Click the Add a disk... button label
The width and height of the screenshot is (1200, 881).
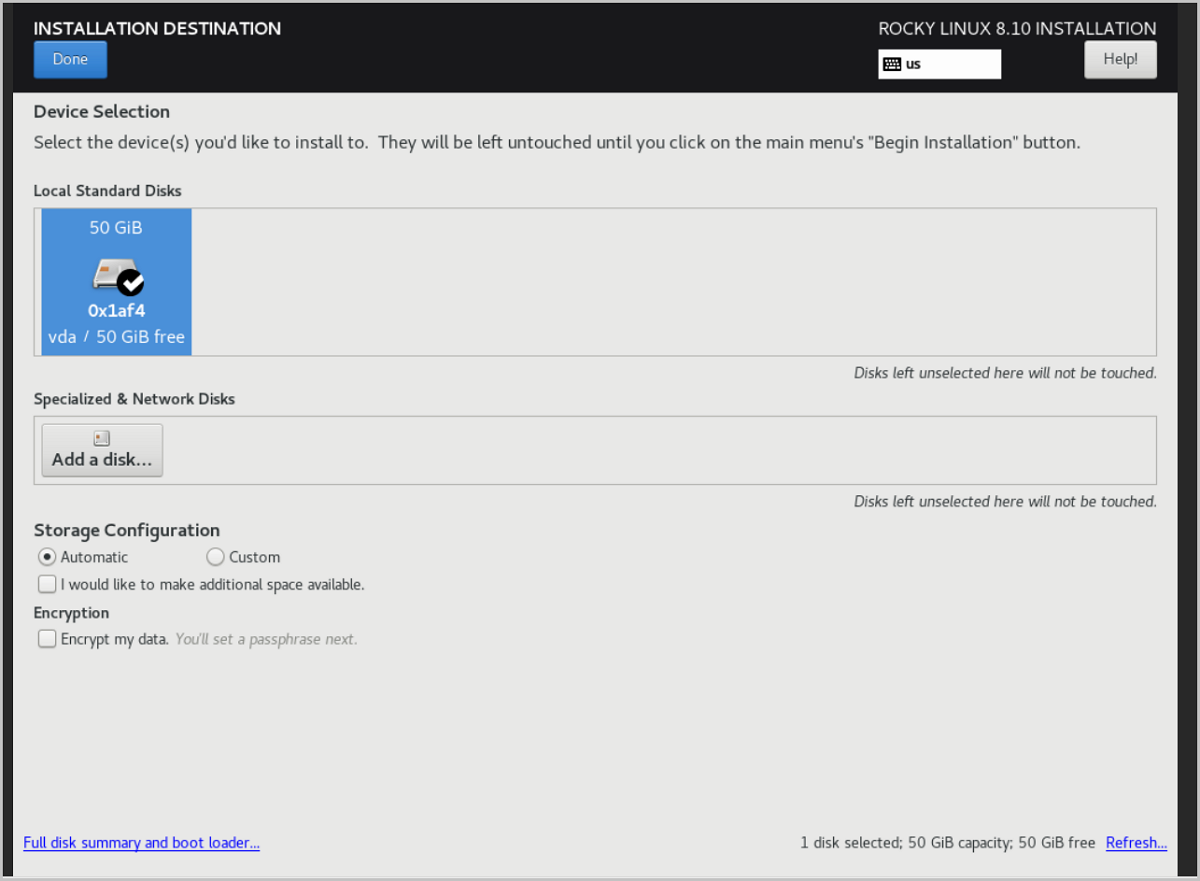pyautogui.click(x=102, y=460)
